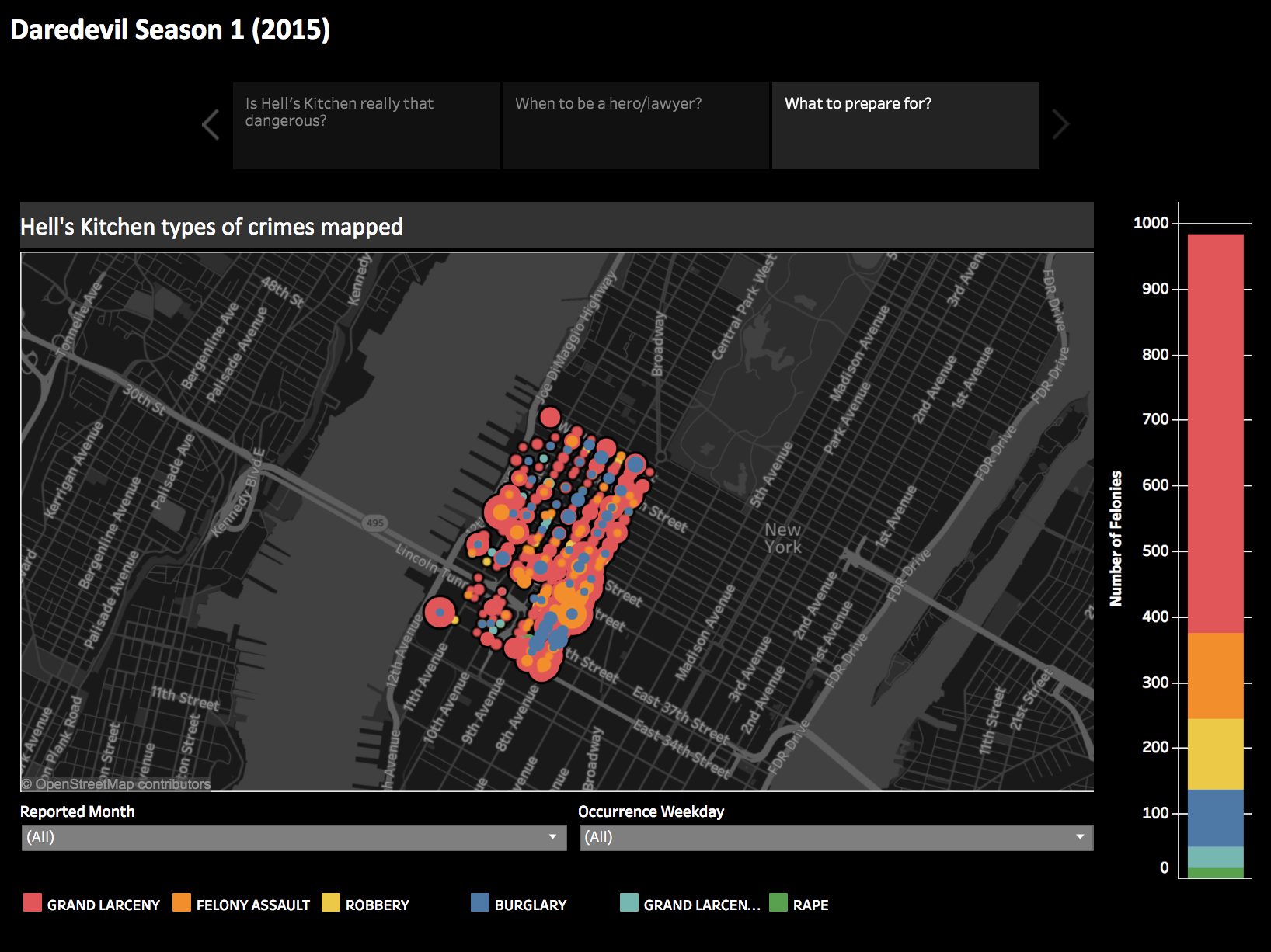This screenshot has width=1271, height=952.
Task: Click the "Number of Felonies" axis title
Action: 1116,538
